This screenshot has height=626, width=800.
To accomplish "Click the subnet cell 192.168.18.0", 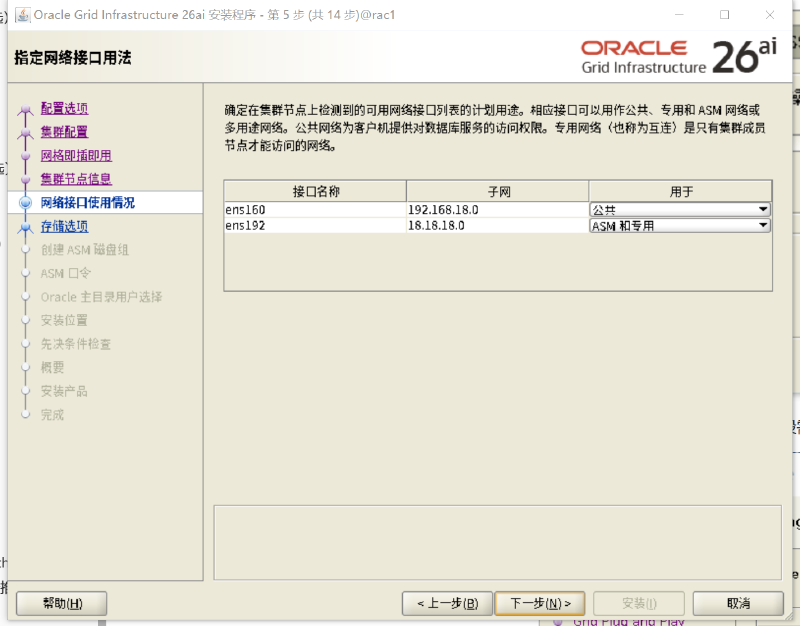I will click(497, 210).
